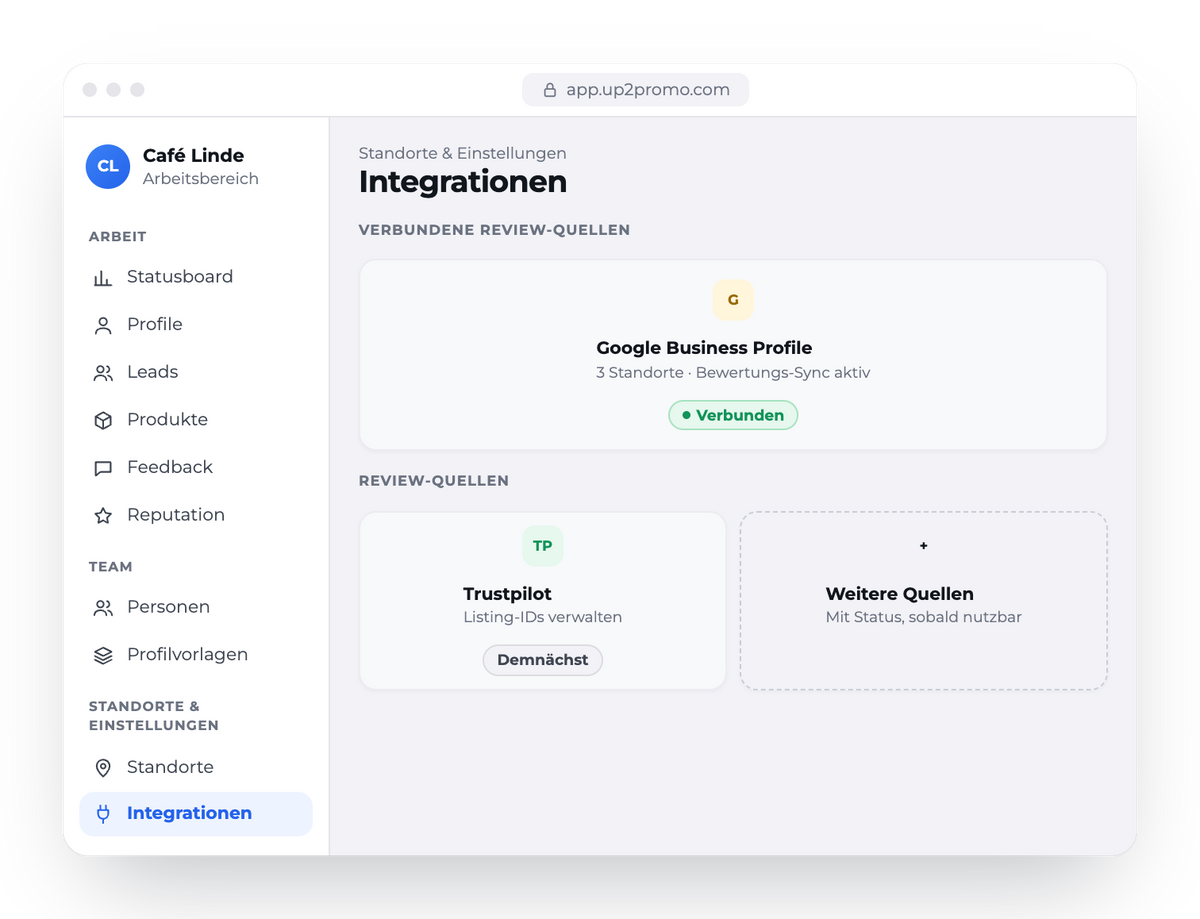Open the Statusboard menu item
This screenshot has width=1200, height=919.
click(196, 277)
